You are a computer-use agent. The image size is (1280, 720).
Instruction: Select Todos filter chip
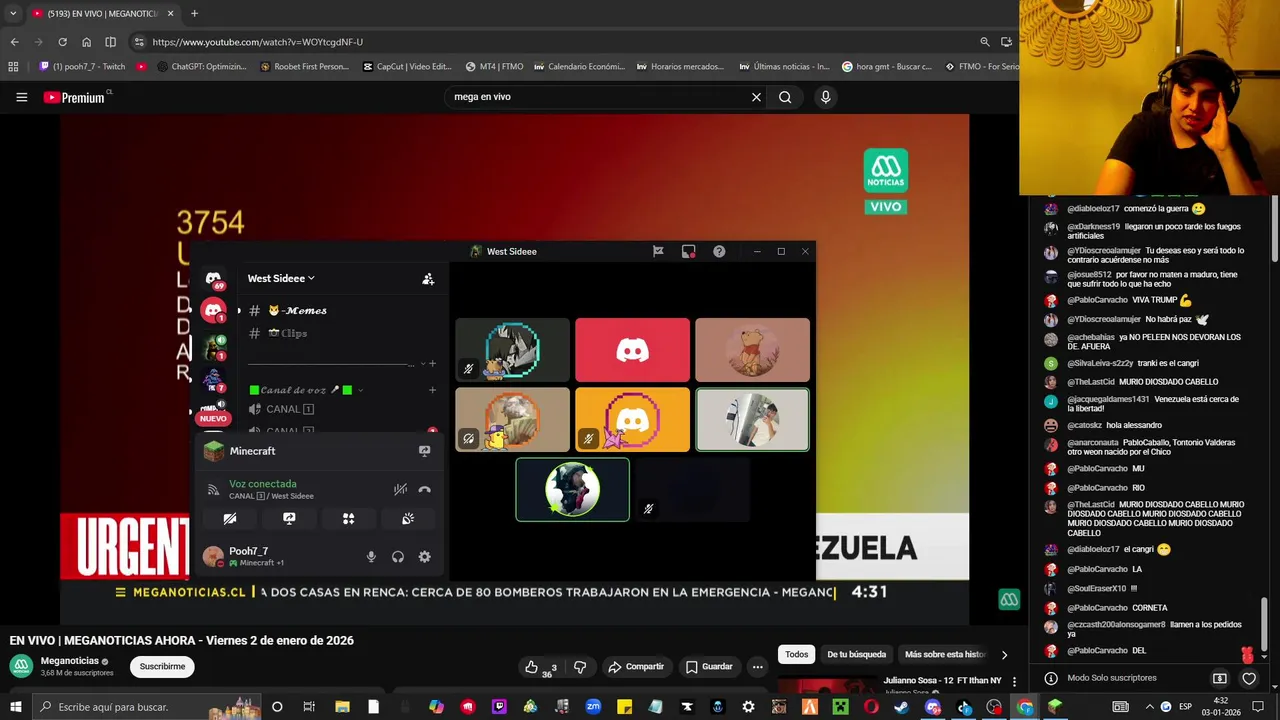(x=797, y=655)
